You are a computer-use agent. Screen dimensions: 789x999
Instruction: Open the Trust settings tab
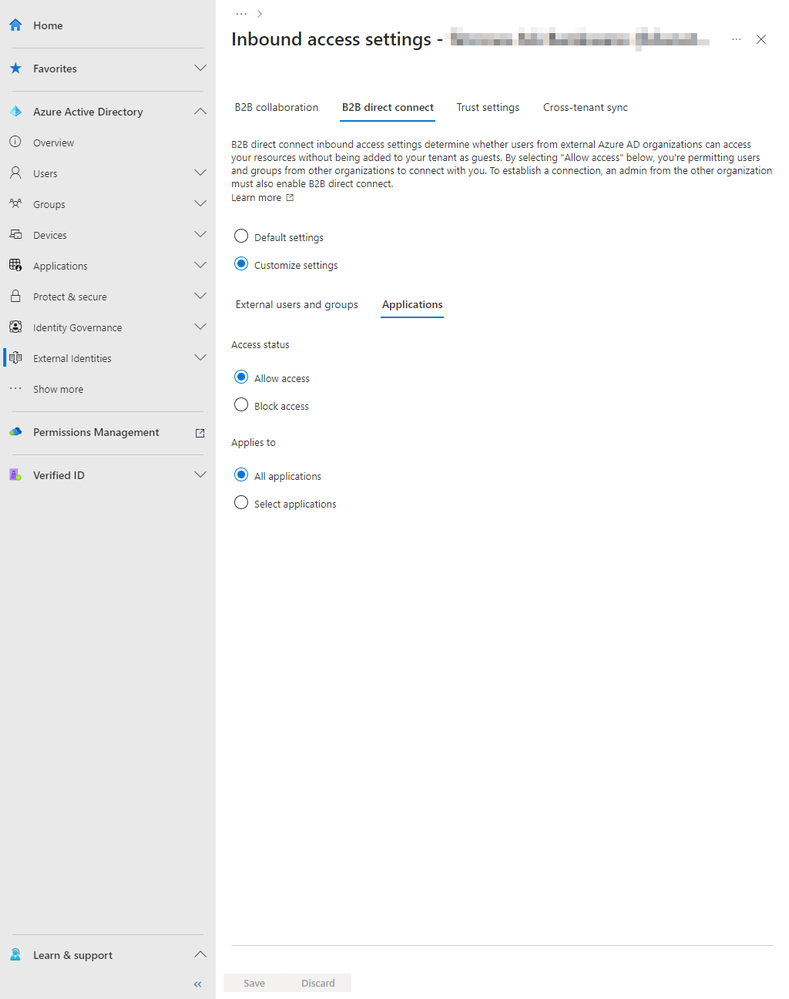(488, 108)
